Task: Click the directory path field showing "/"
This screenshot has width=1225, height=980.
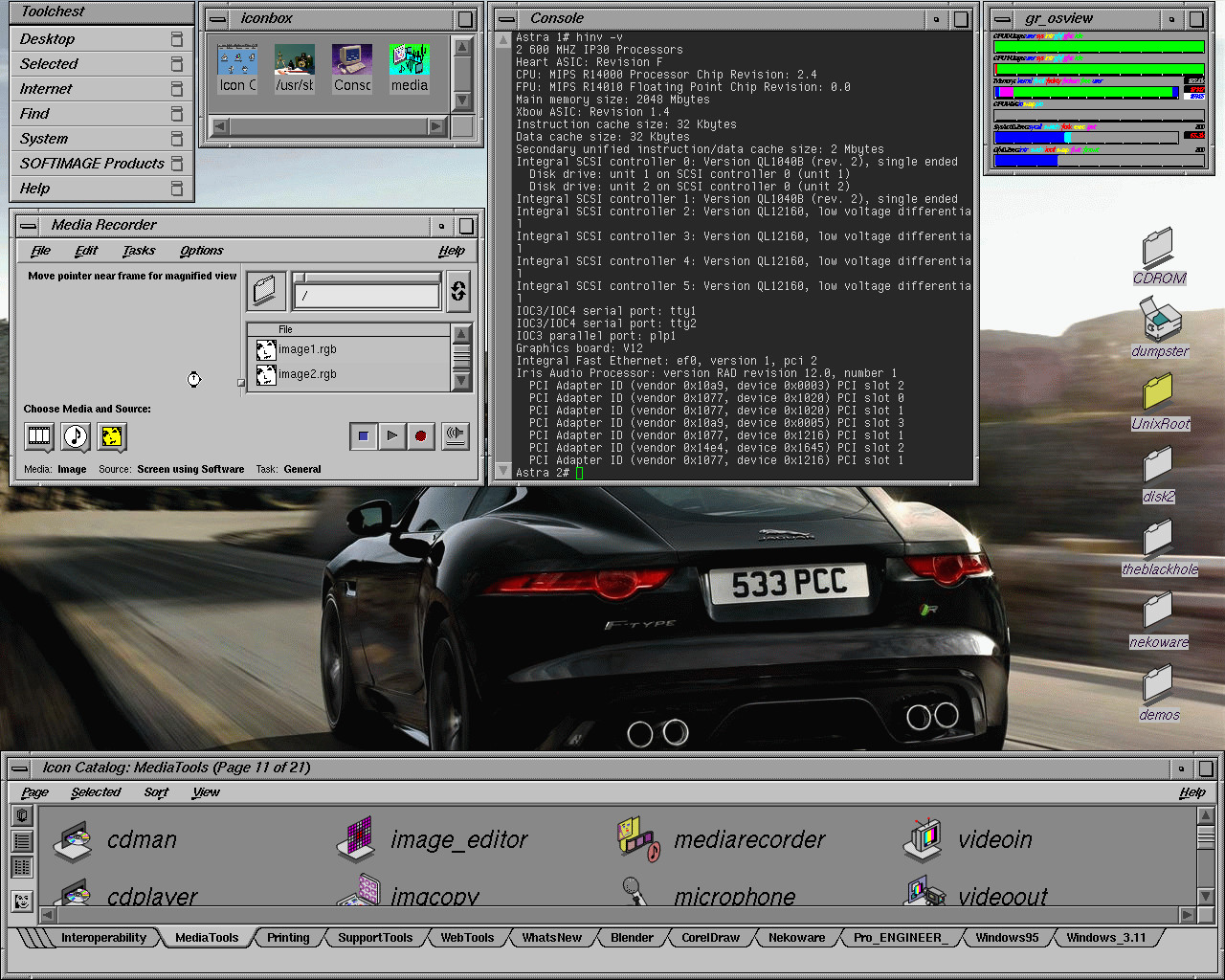Action: (x=367, y=297)
